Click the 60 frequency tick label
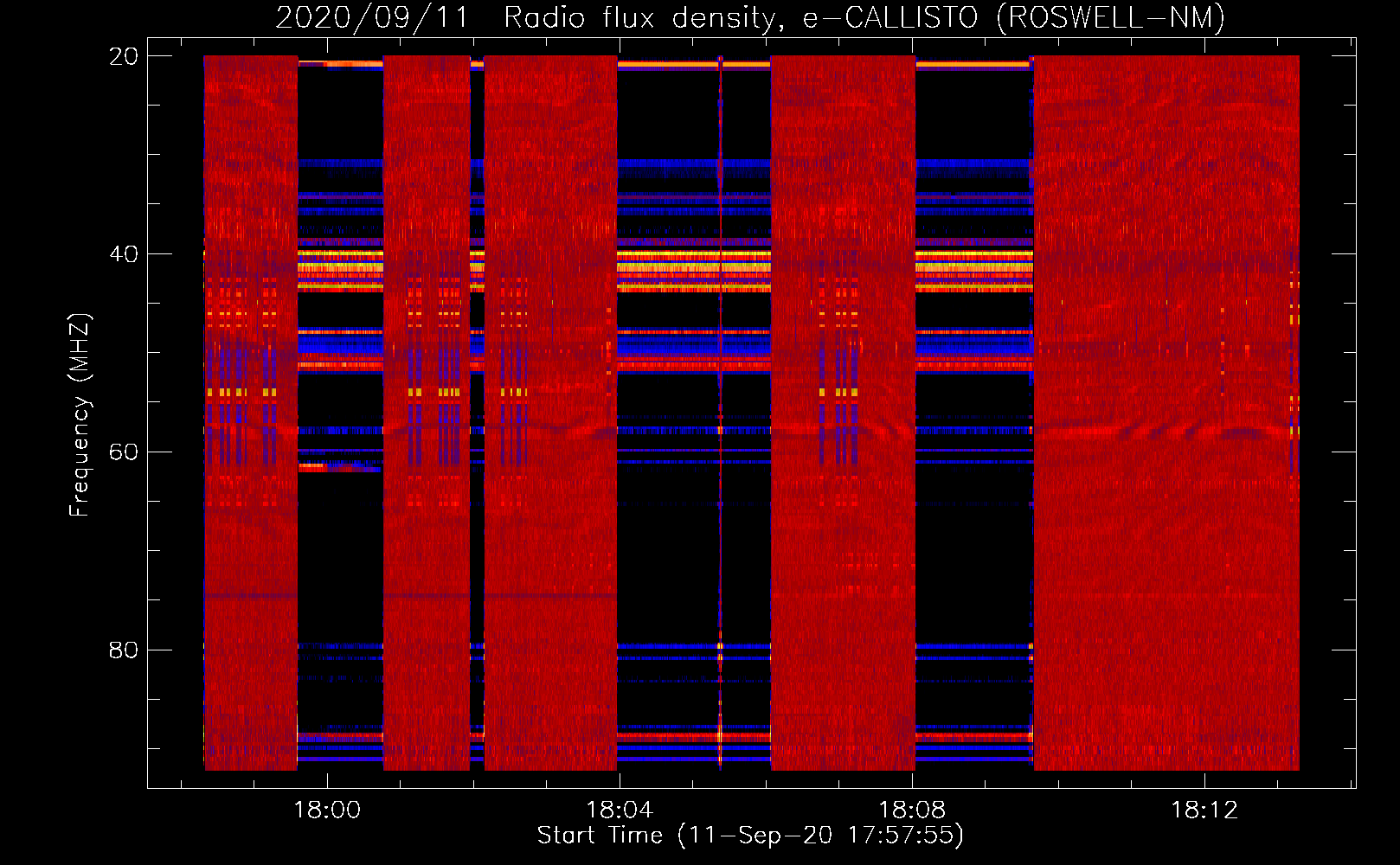Viewport: 1400px width, 865px height. [124, 452]
